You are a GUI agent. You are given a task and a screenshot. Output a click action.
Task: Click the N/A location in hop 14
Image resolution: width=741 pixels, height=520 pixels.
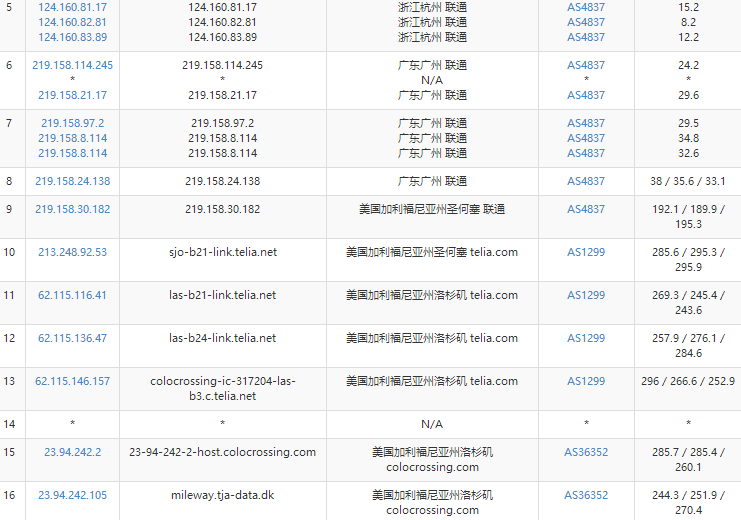point(432,425)
